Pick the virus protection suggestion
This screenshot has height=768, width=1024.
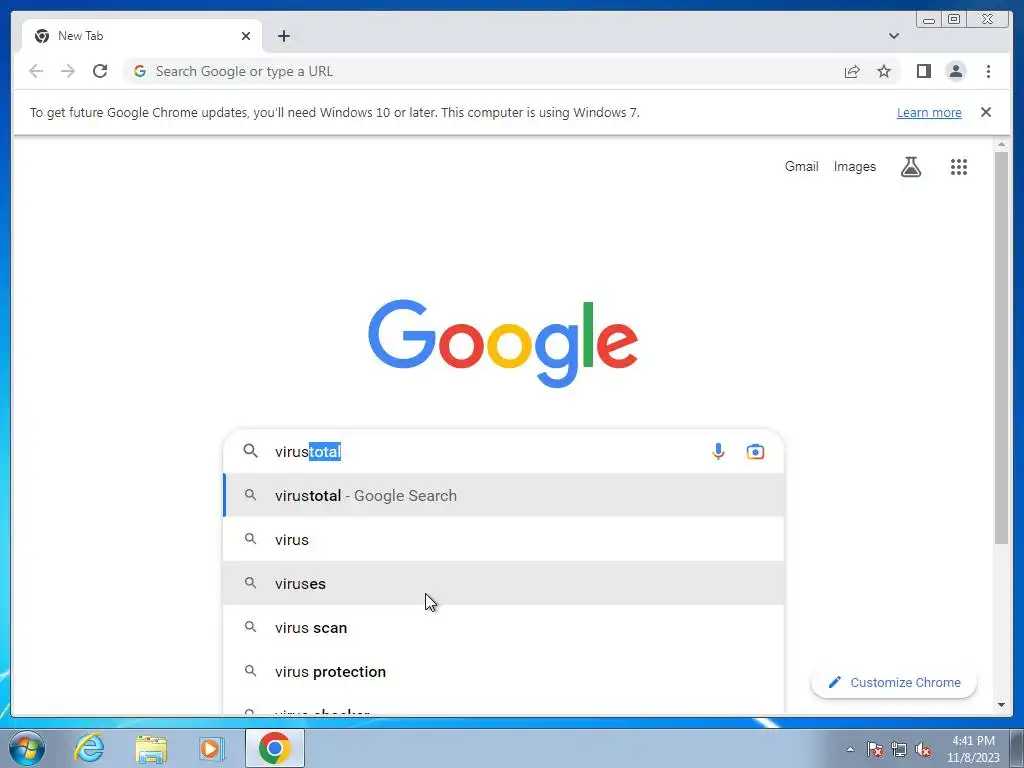(504, 671)
